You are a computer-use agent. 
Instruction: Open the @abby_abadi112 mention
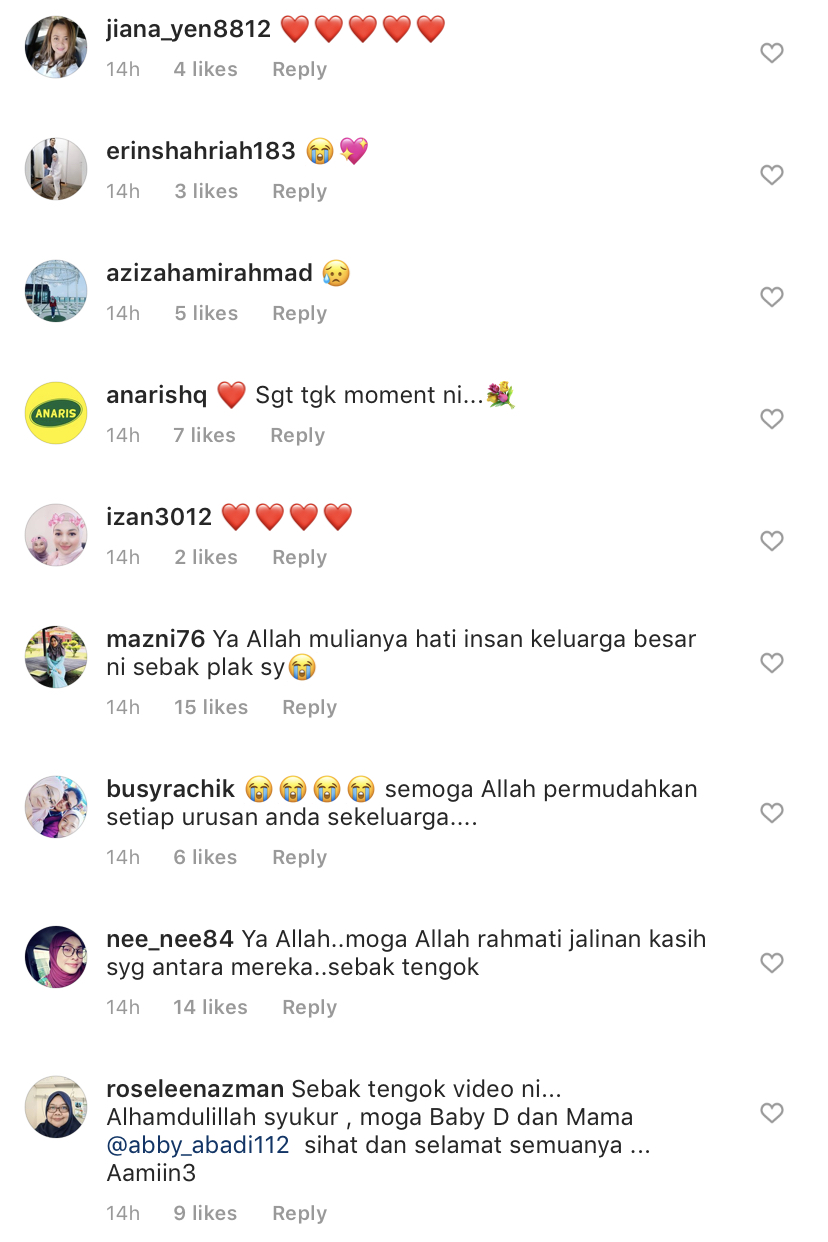(198, 1145)
